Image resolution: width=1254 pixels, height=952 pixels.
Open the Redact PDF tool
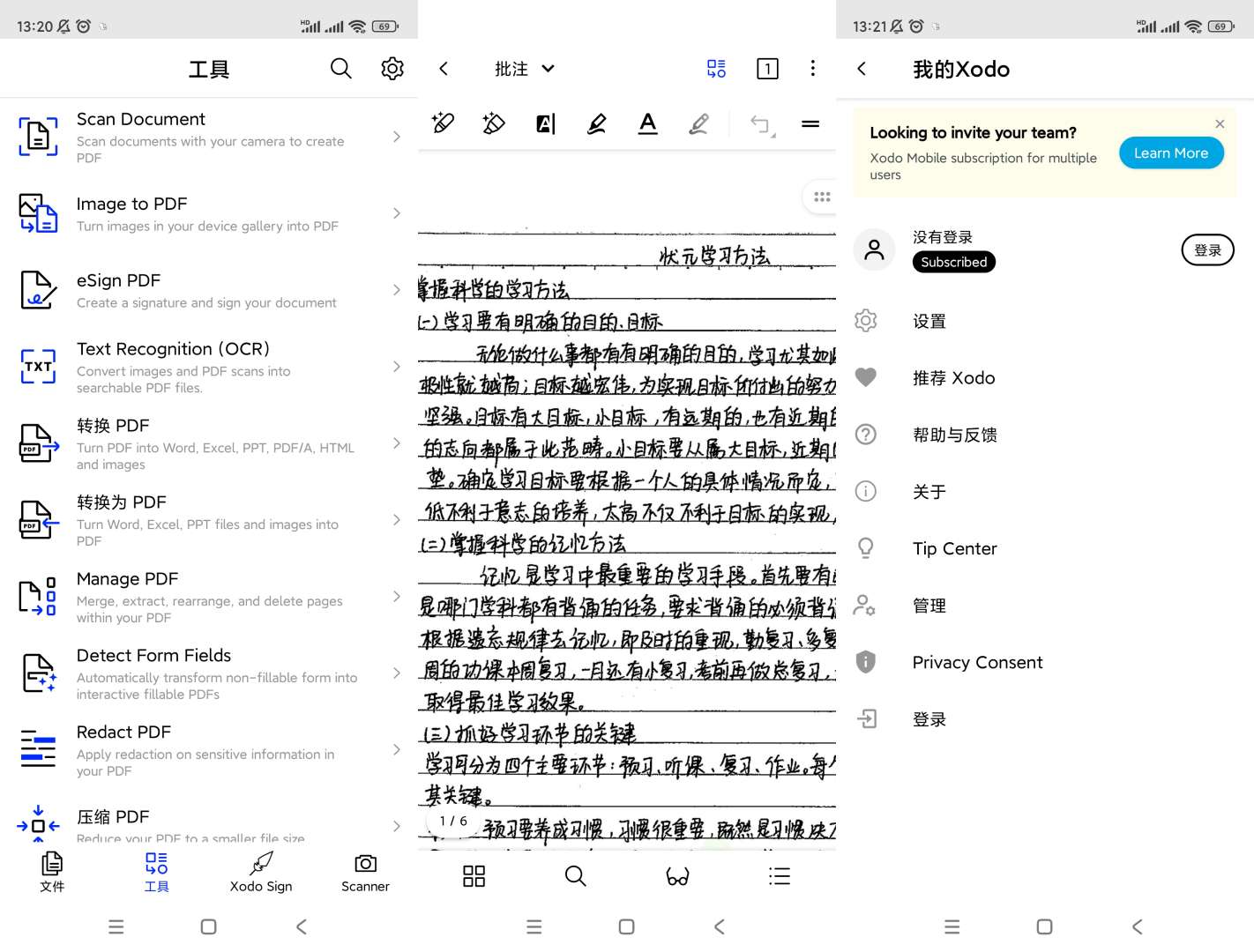(x=209, y=750)
